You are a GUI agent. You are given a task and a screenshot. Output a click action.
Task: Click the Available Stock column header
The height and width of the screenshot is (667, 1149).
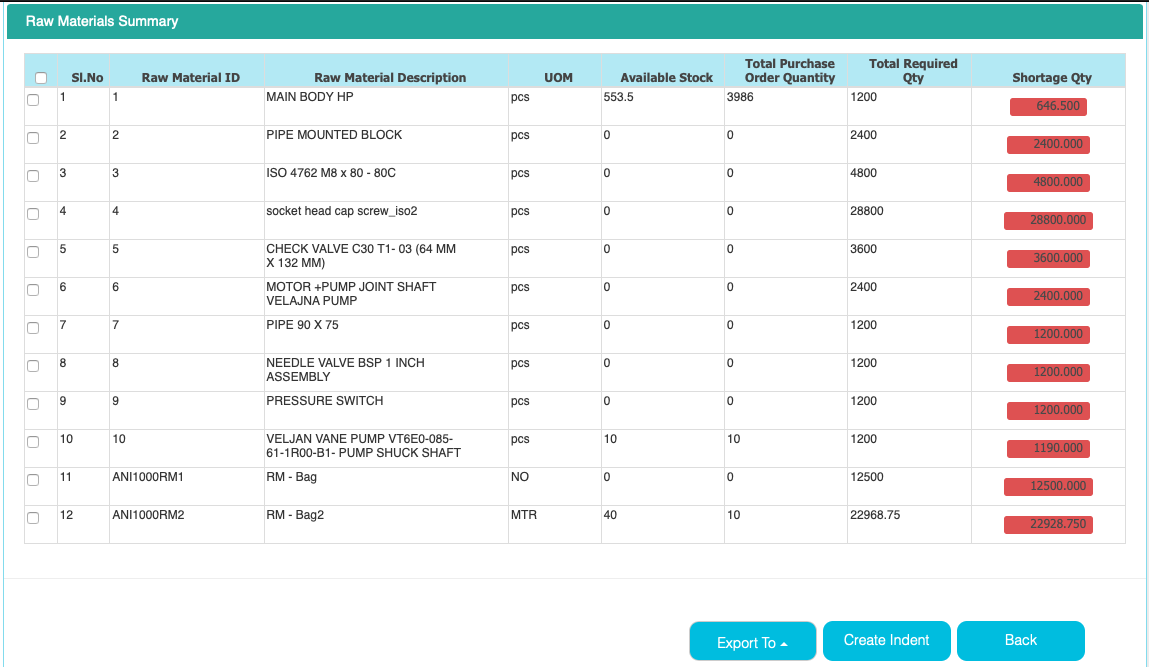point(666,78)
